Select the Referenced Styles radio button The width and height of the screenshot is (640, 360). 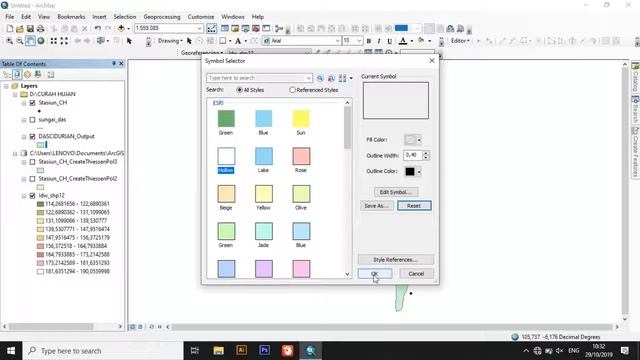292,90
